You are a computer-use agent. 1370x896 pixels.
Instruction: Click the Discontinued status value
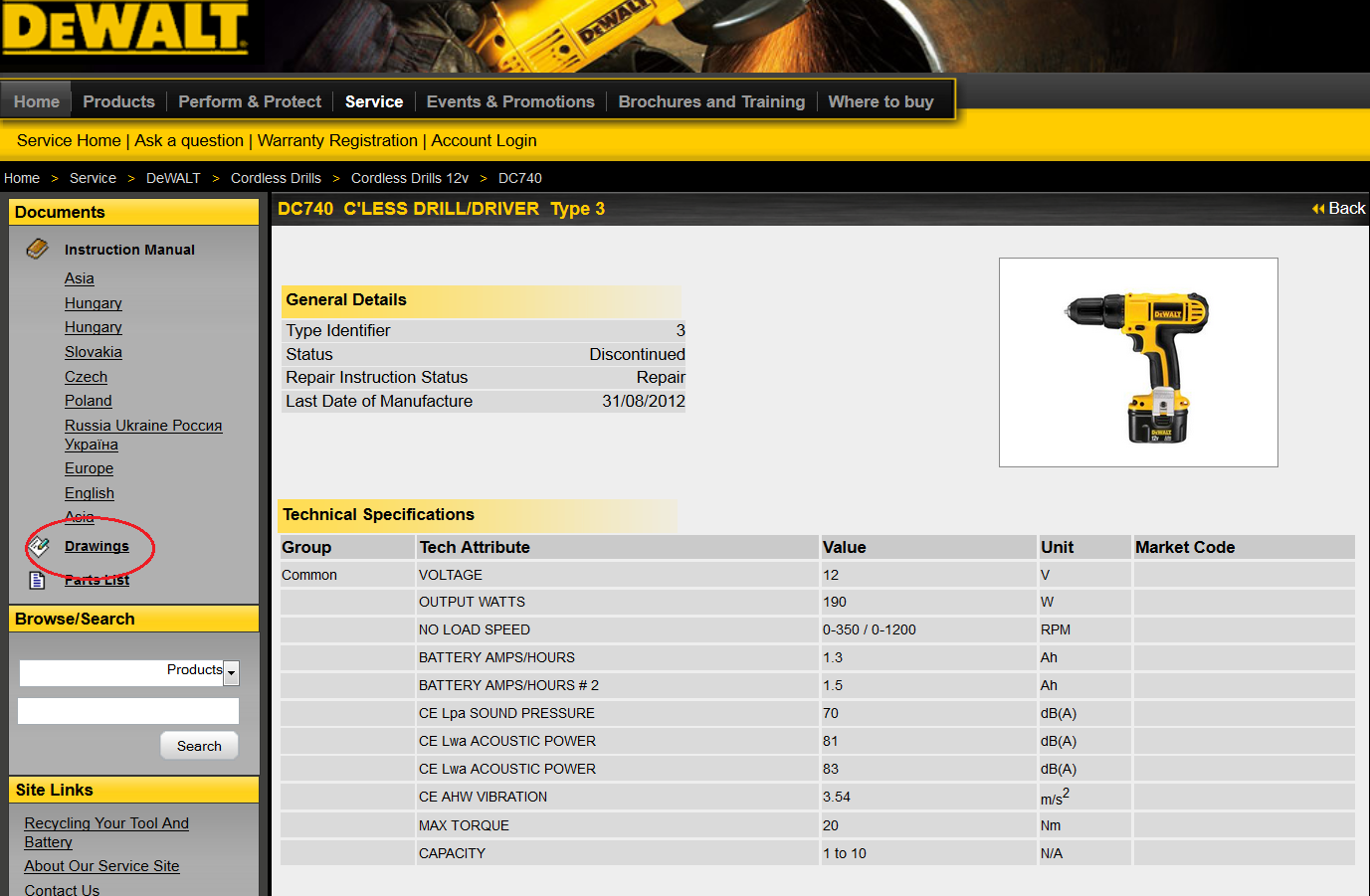click(x=637, y=354)
